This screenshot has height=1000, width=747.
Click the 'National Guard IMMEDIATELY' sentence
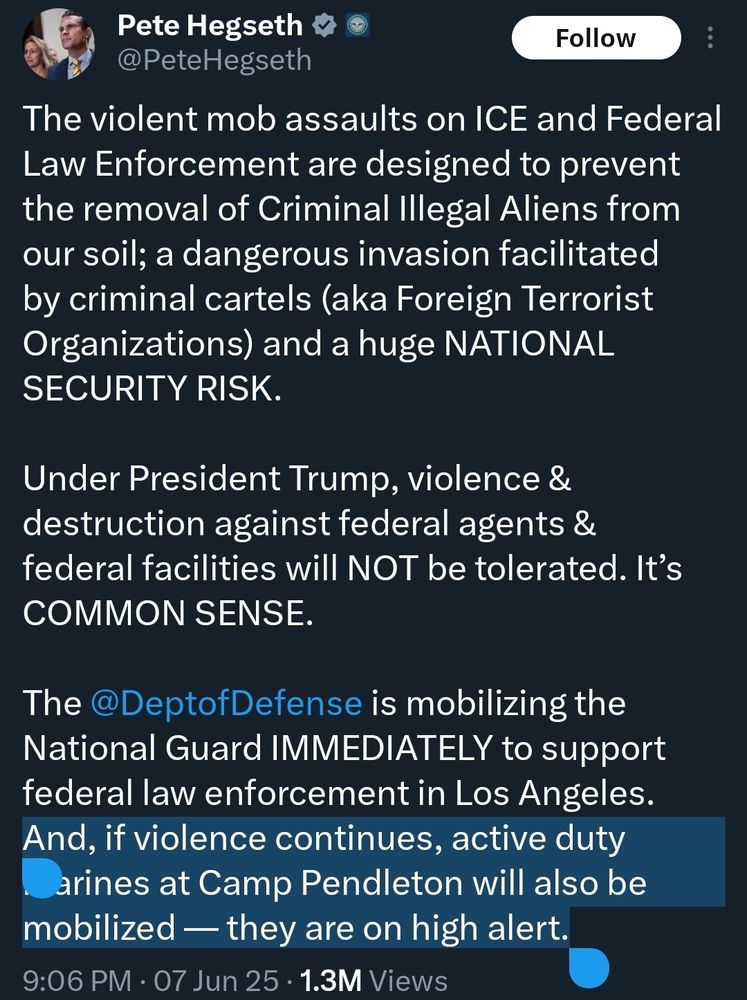(x=344, y=748)
